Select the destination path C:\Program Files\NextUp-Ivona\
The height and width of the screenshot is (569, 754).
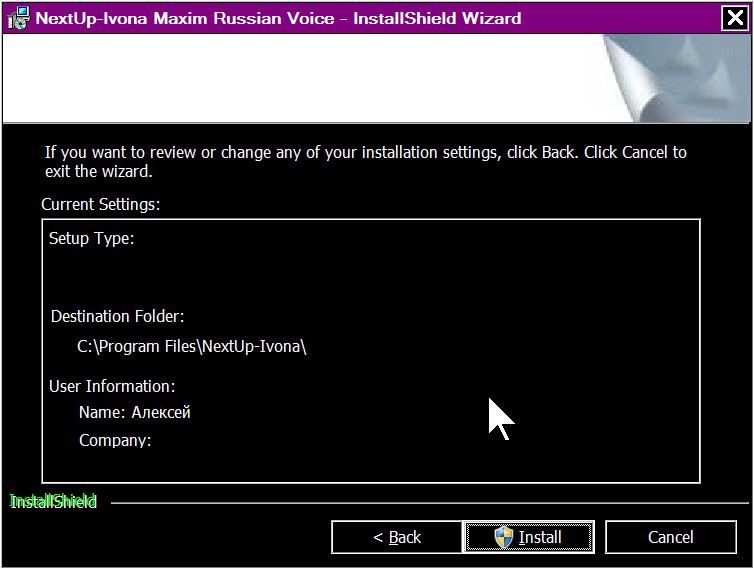[191, 346]
